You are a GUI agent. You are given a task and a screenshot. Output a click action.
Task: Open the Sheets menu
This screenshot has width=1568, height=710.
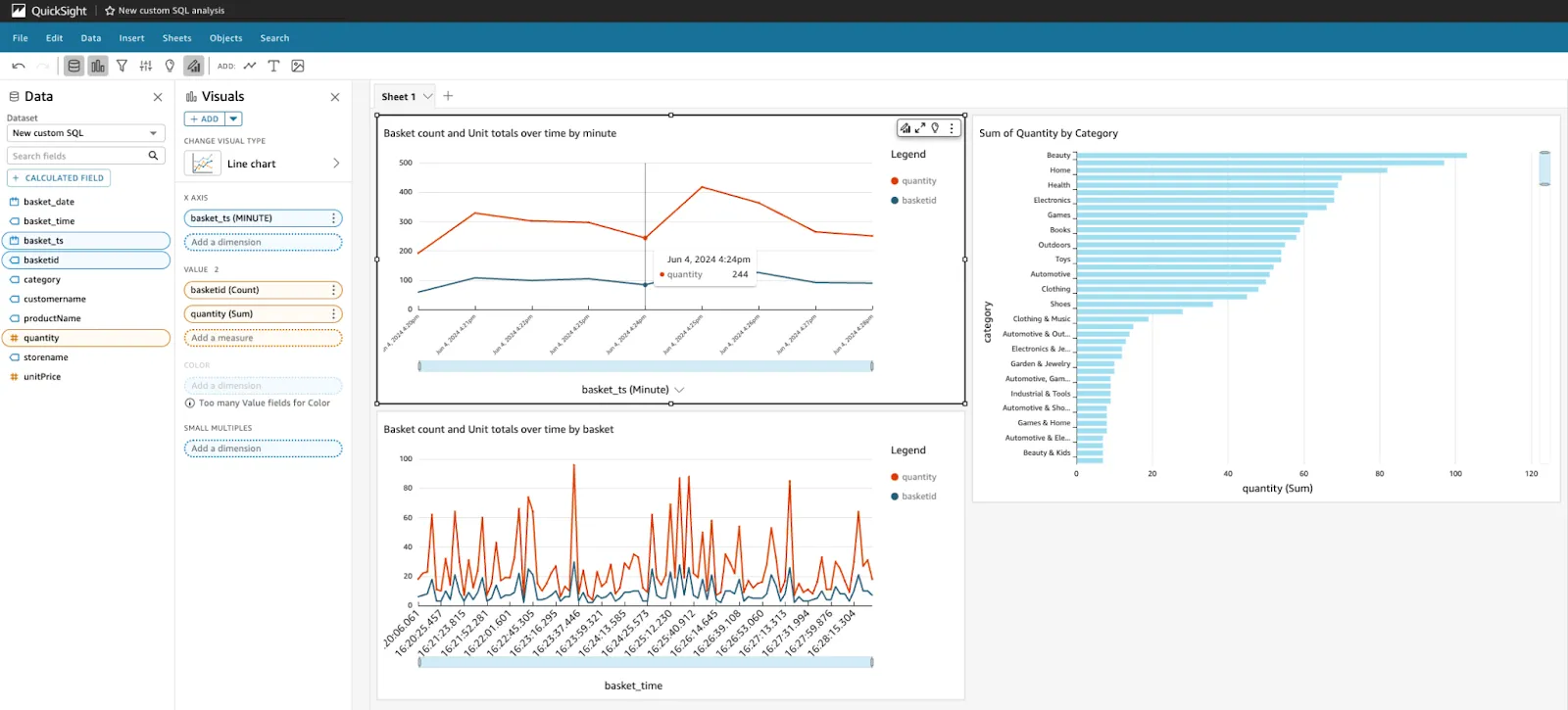(176, 38)
